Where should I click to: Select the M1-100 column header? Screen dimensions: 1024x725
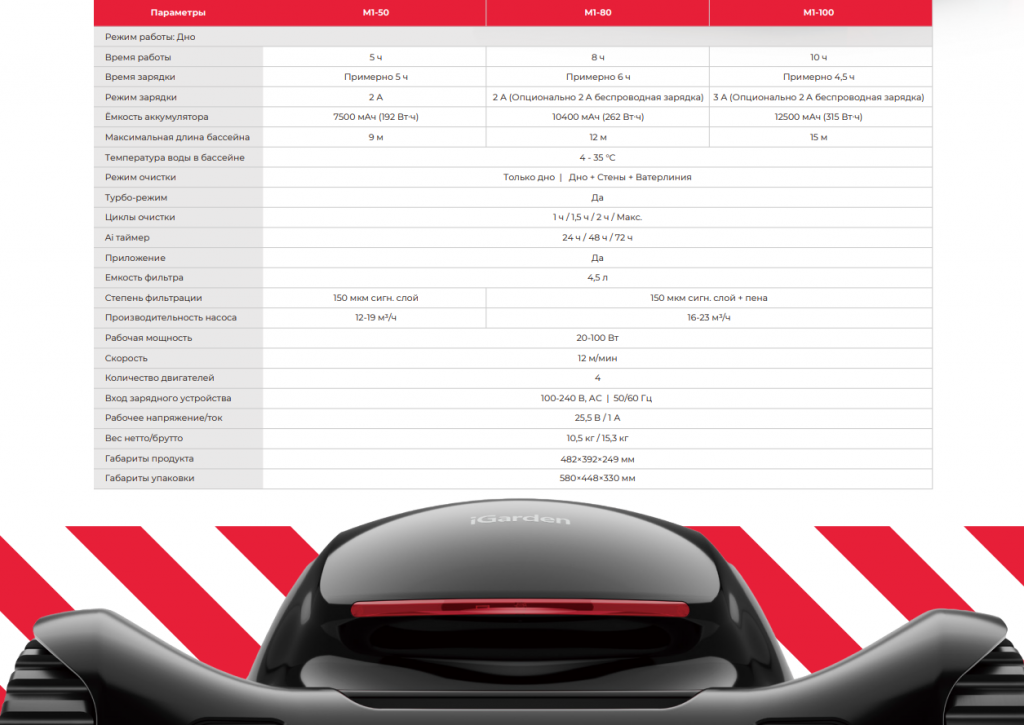click(x=820, y=12)
